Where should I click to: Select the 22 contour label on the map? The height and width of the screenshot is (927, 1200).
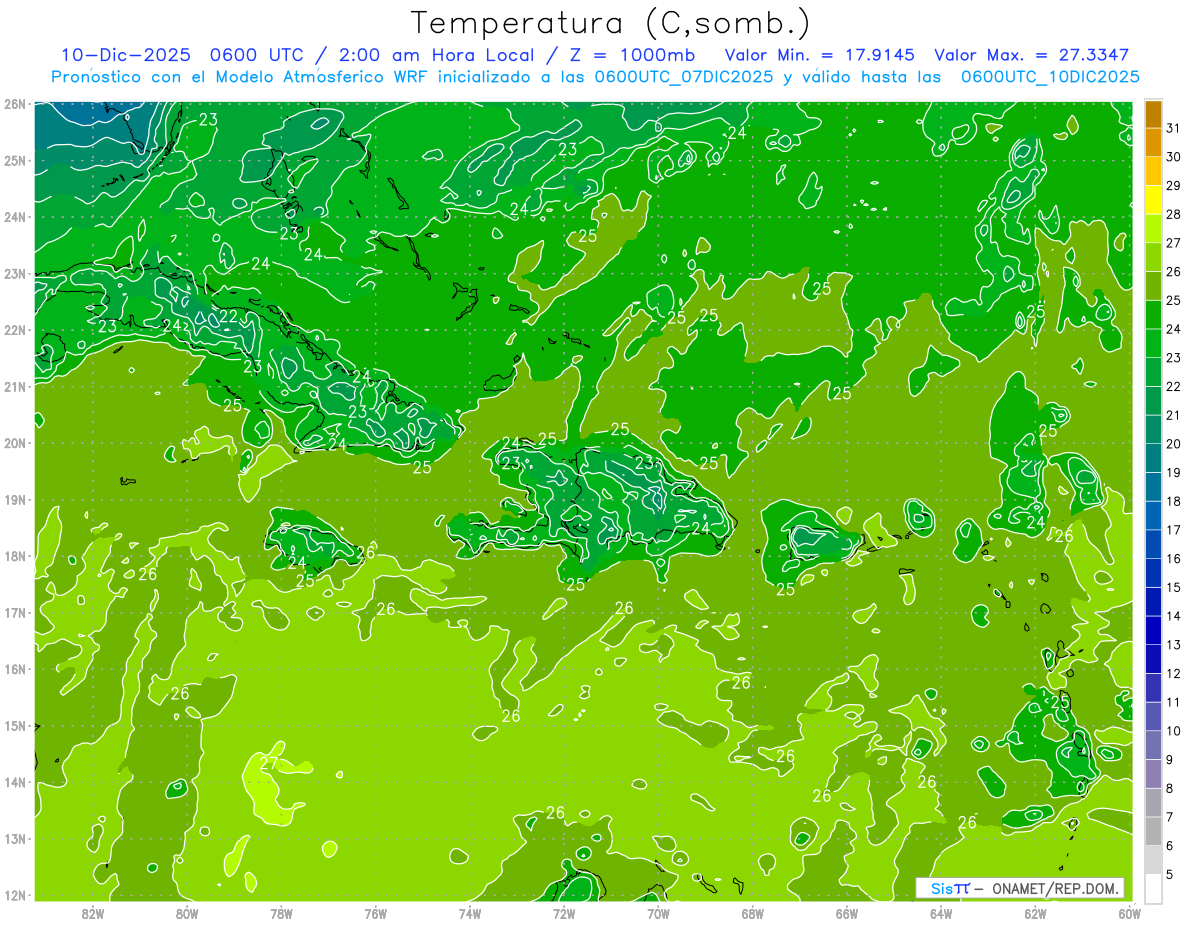pos(228,315)
